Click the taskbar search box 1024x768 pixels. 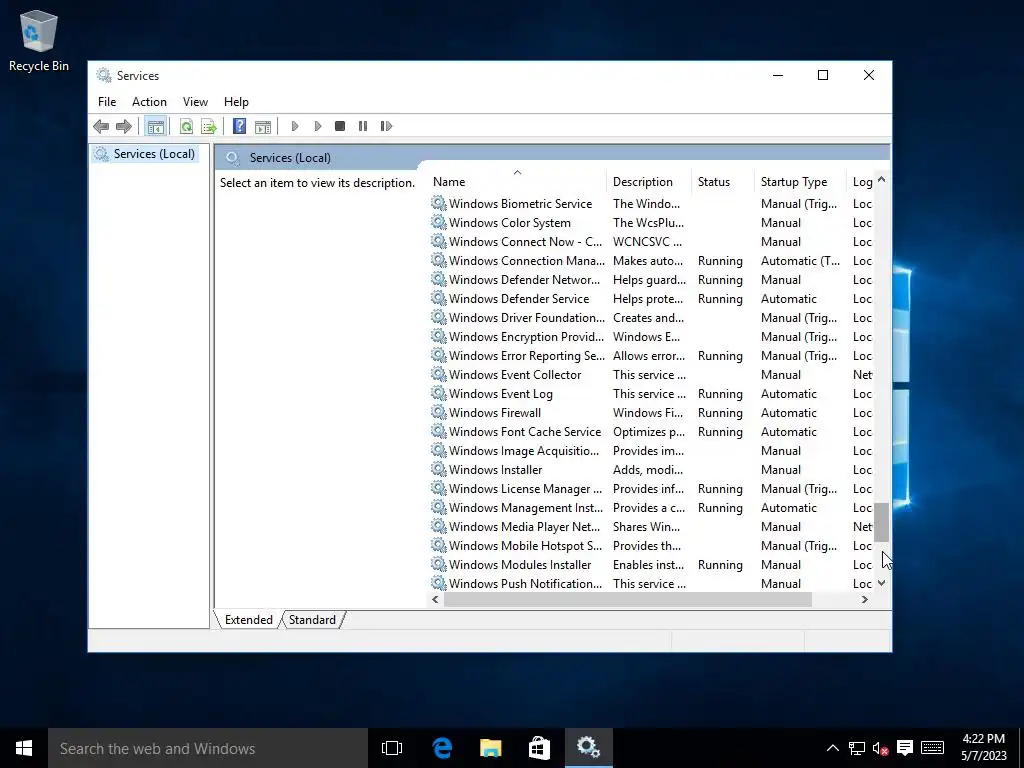[x=208, y=748]
